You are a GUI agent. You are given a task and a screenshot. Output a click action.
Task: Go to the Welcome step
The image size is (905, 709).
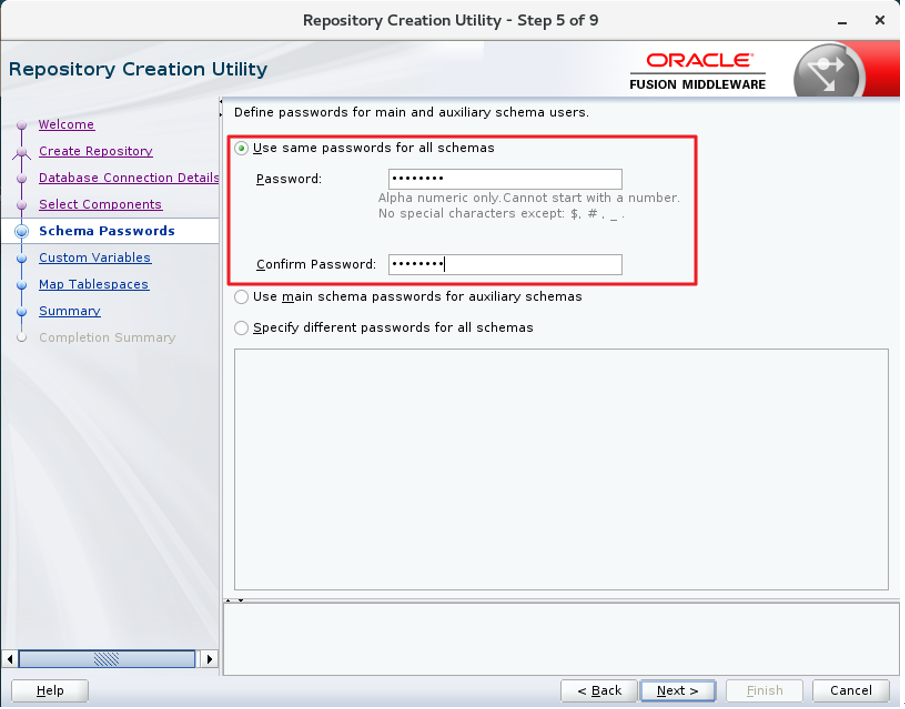pyautogui.click(x=66, y=125)
